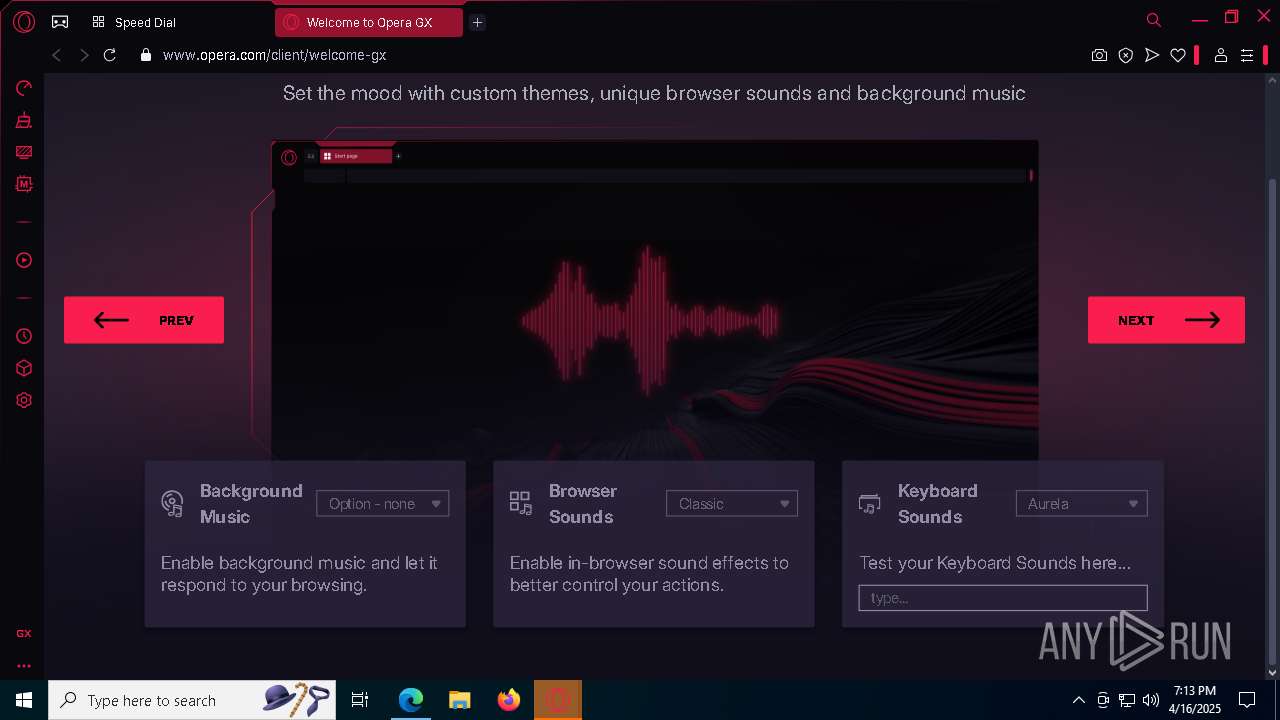Go back with the back arrow
1280x720 pixels.
(56, 56)
